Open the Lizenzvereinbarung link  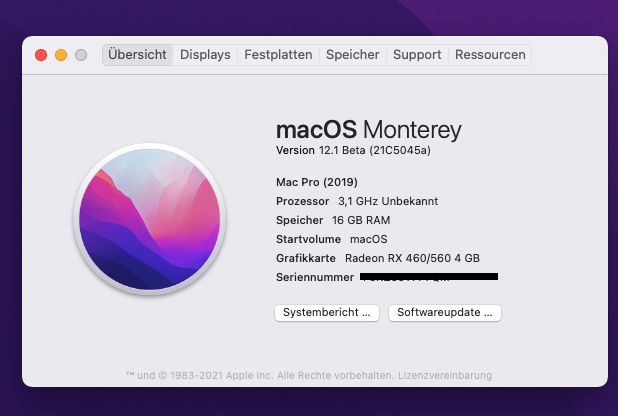(x=445, y=375)
